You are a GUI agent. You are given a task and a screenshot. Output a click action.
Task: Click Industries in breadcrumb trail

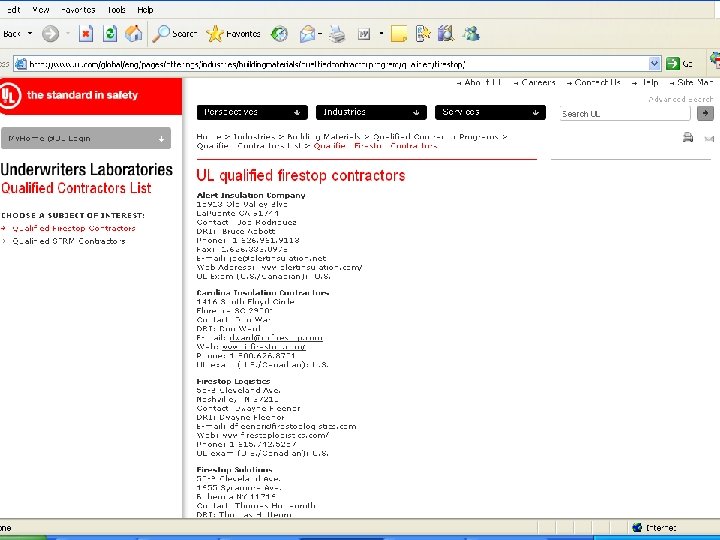coord(254,137)
